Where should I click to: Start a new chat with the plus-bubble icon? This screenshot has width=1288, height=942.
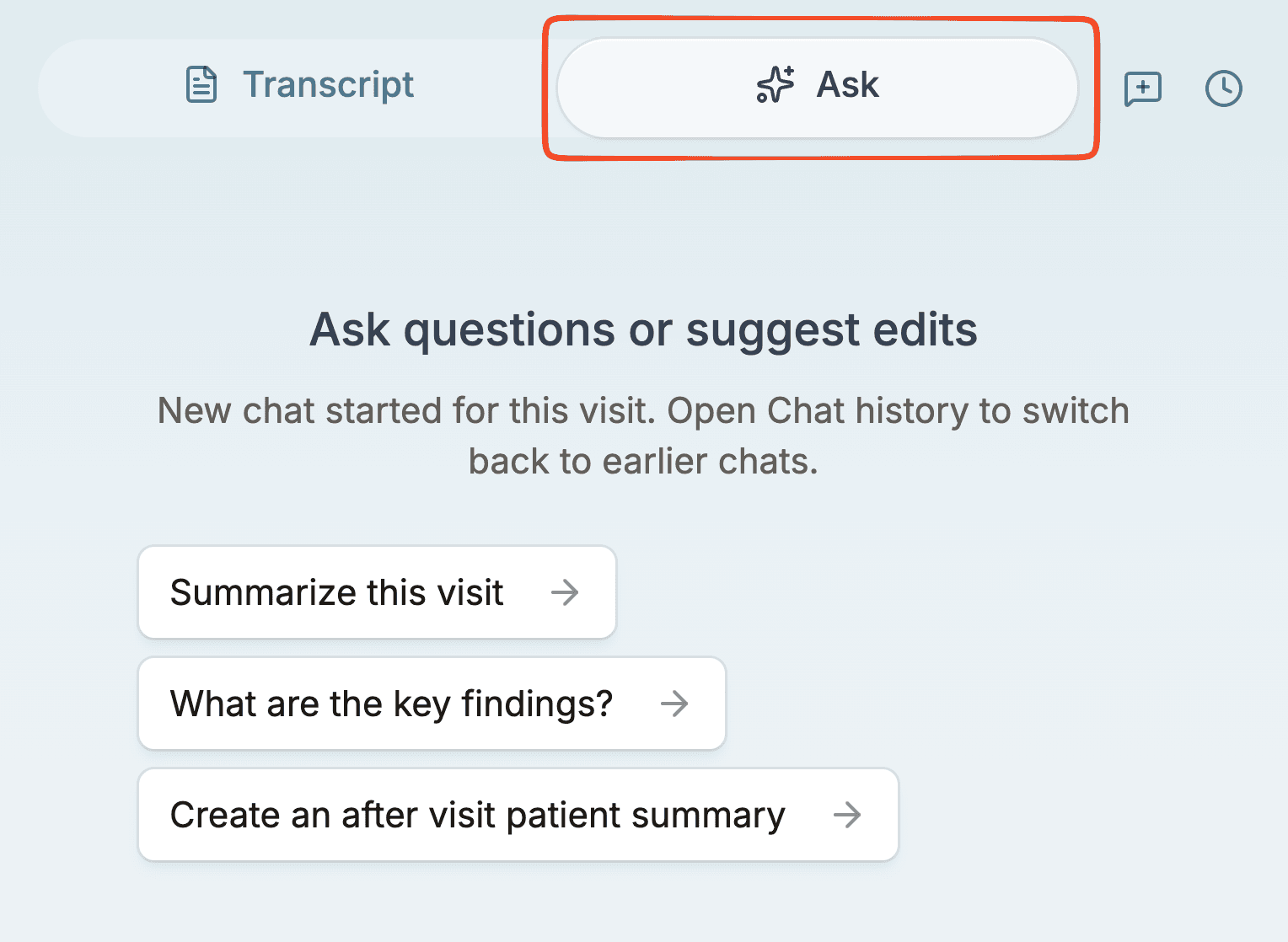pos(1143,88)
